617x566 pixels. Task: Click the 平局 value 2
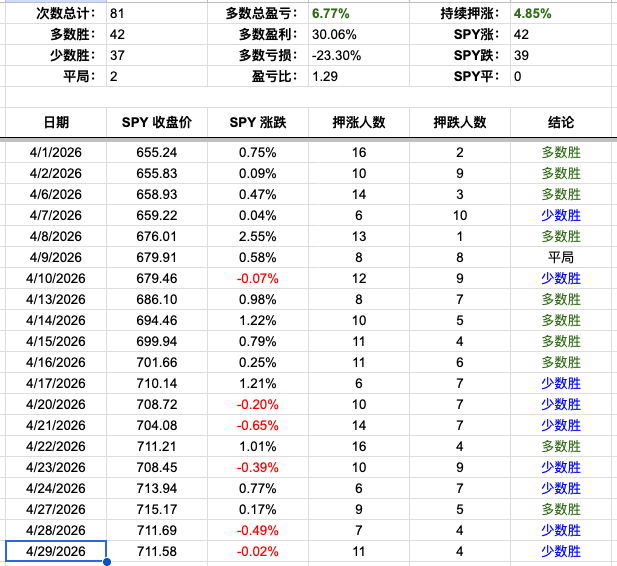pos(157,76)
